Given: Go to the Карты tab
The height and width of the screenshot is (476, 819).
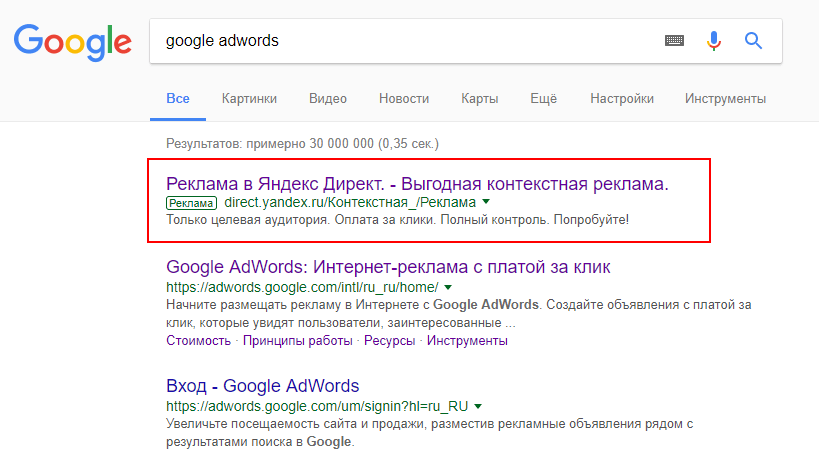Looking at the screenshot, I should tap(479, 99).
